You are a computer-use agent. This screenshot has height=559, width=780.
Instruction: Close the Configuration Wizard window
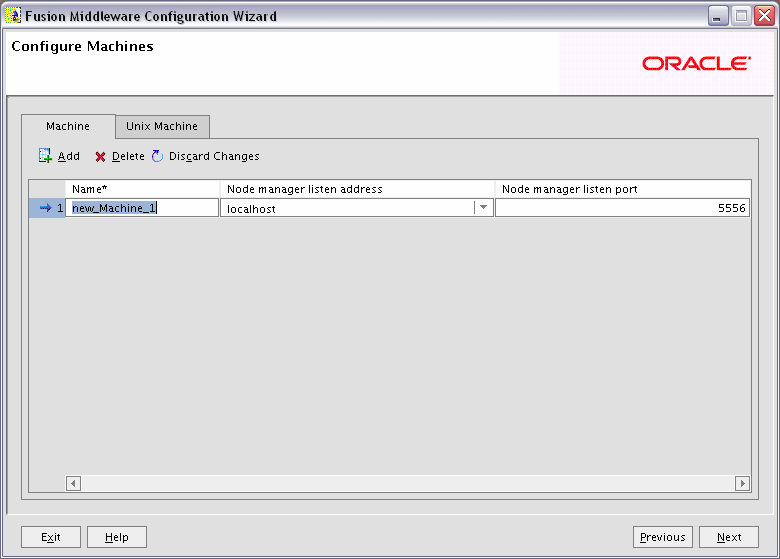pyautogui.click(x=764, y=16)
